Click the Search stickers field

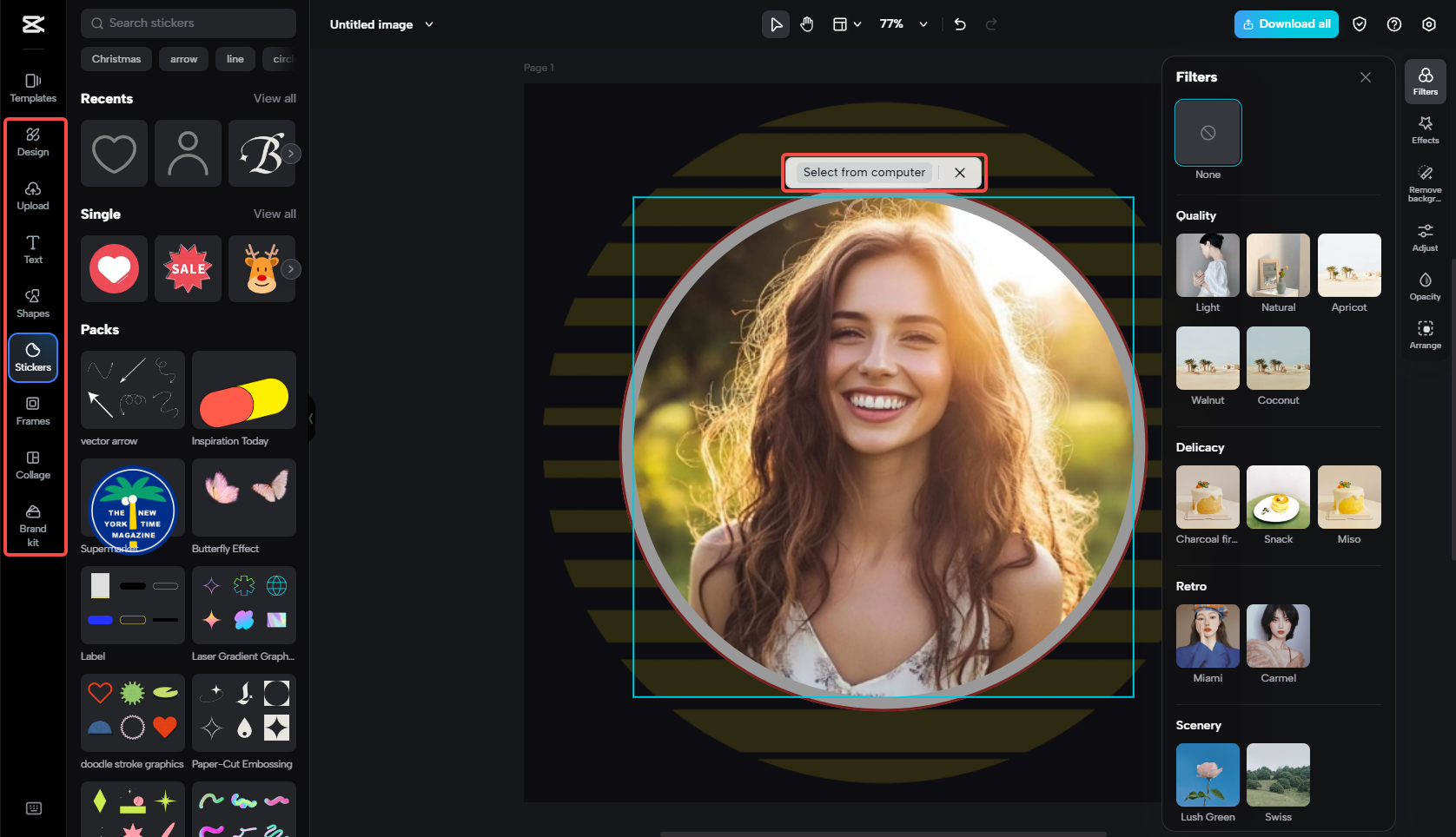[x=188, y=23]
